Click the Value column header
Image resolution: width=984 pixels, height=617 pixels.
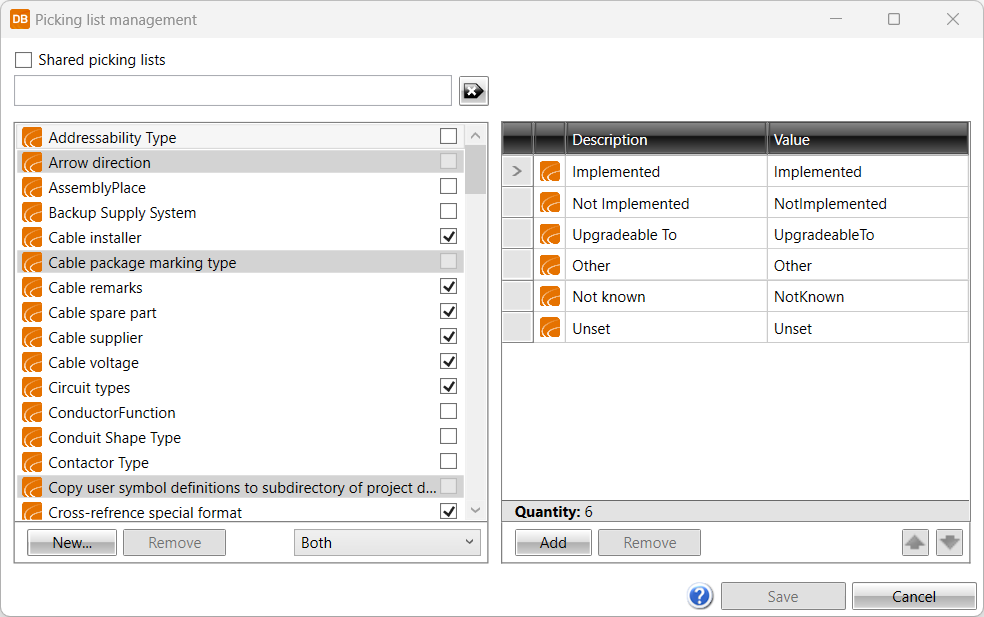(x=867, y=140)
